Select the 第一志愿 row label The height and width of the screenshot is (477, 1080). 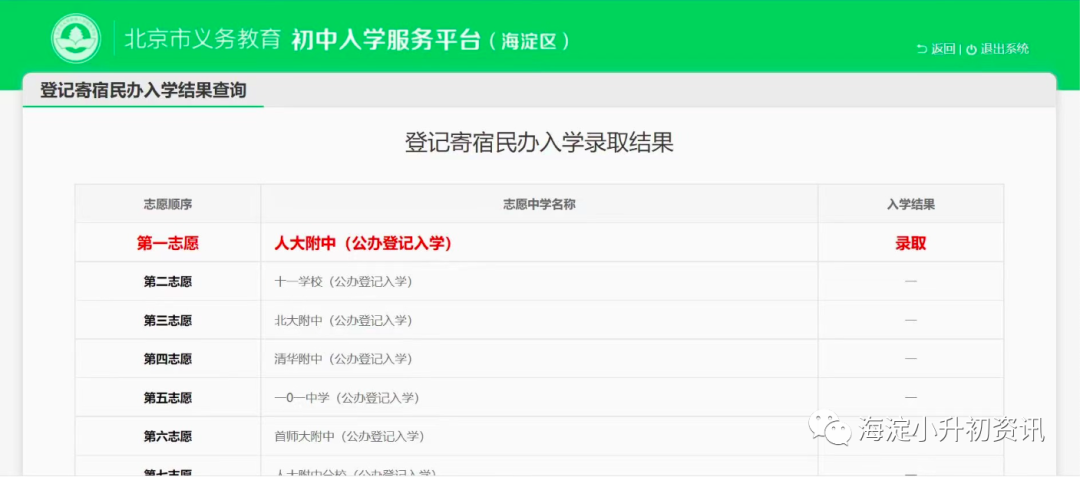coord(167,243)
